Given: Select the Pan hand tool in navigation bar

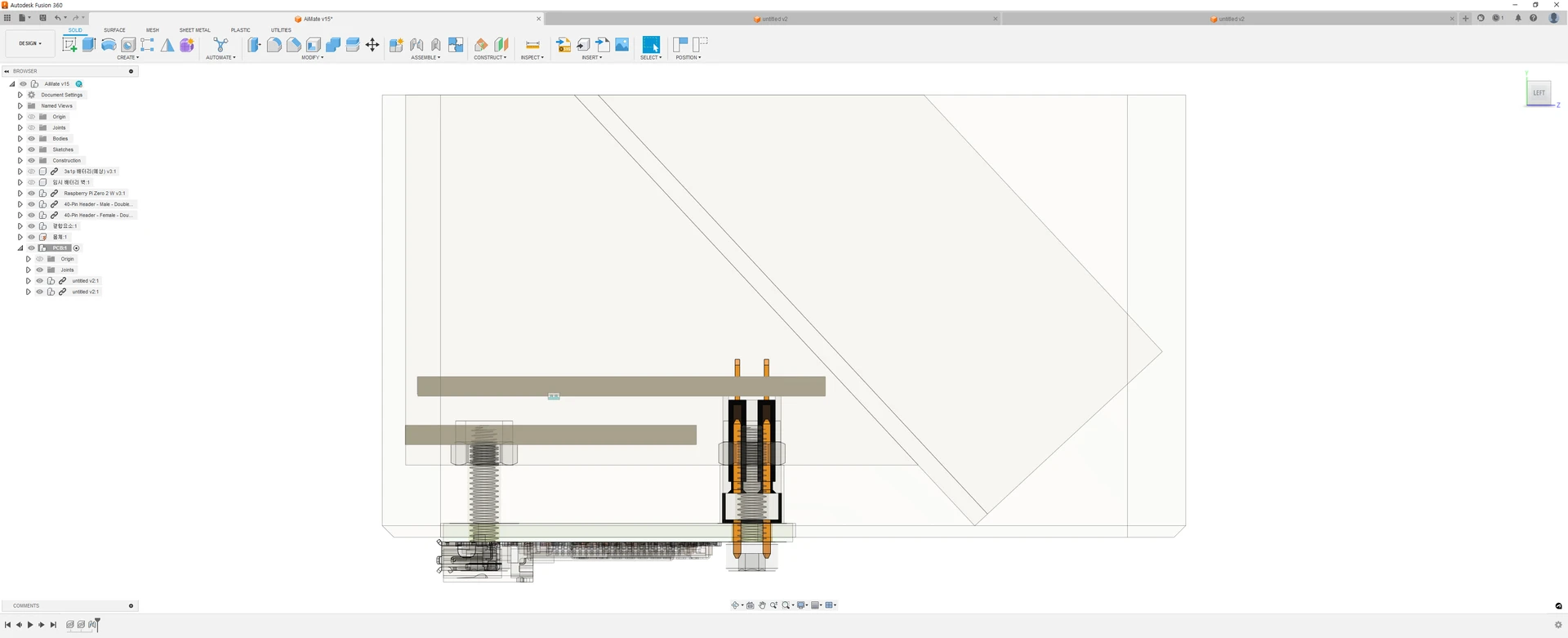Looking at the screenshot, I should click(762, 605).
